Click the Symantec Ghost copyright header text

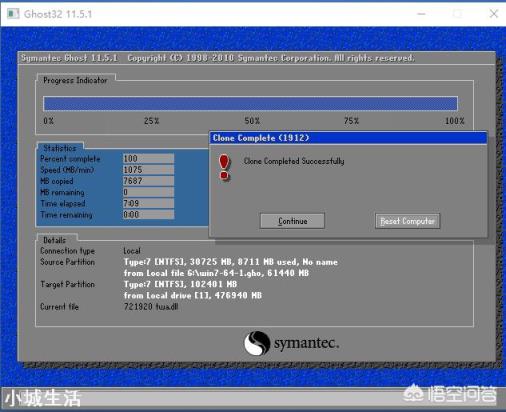tap(218, 58)
